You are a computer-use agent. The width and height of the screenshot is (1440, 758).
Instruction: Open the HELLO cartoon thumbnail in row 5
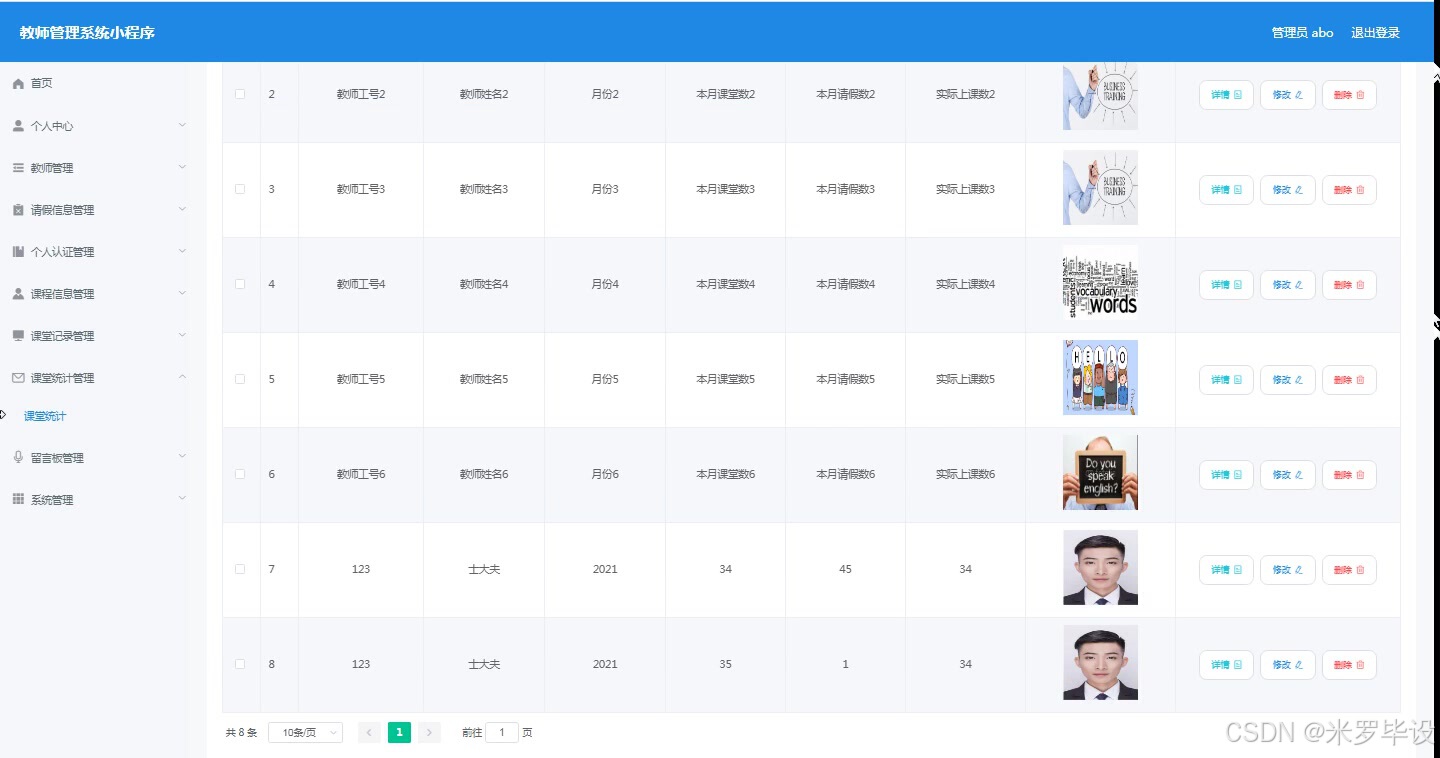(1100, 377)
